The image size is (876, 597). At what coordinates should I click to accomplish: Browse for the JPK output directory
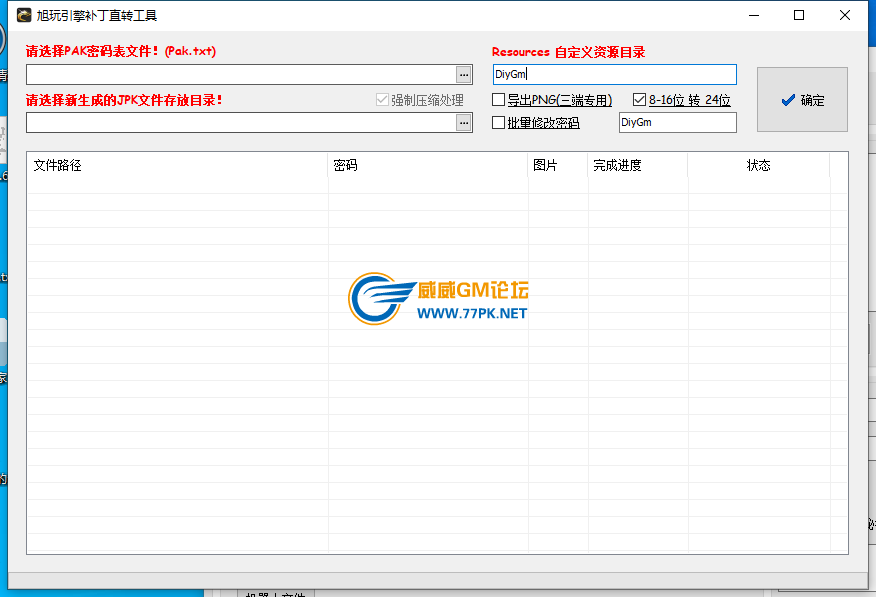tap(463, 122)
